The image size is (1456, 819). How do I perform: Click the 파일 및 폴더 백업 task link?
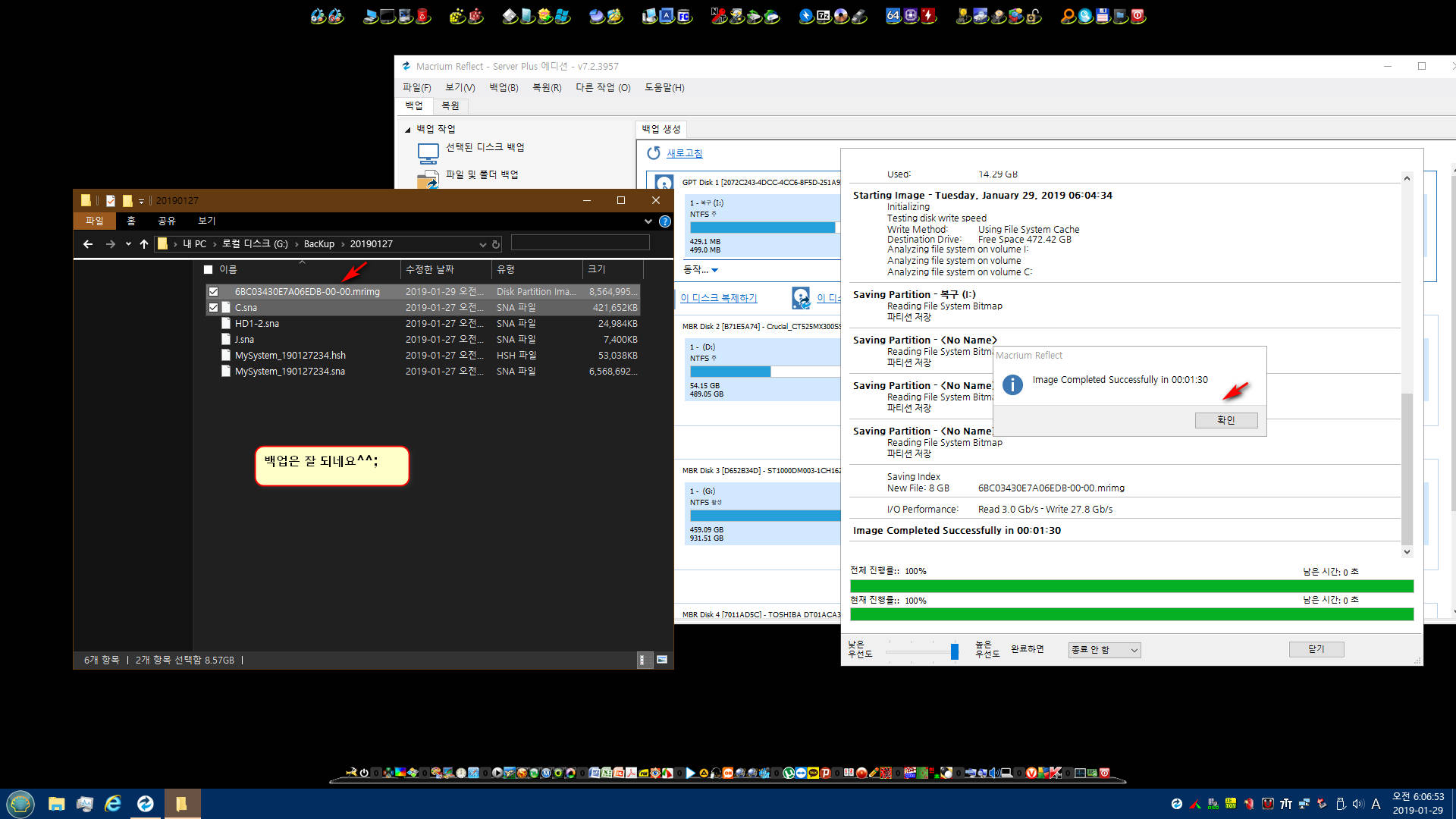[x=482, y=174]
